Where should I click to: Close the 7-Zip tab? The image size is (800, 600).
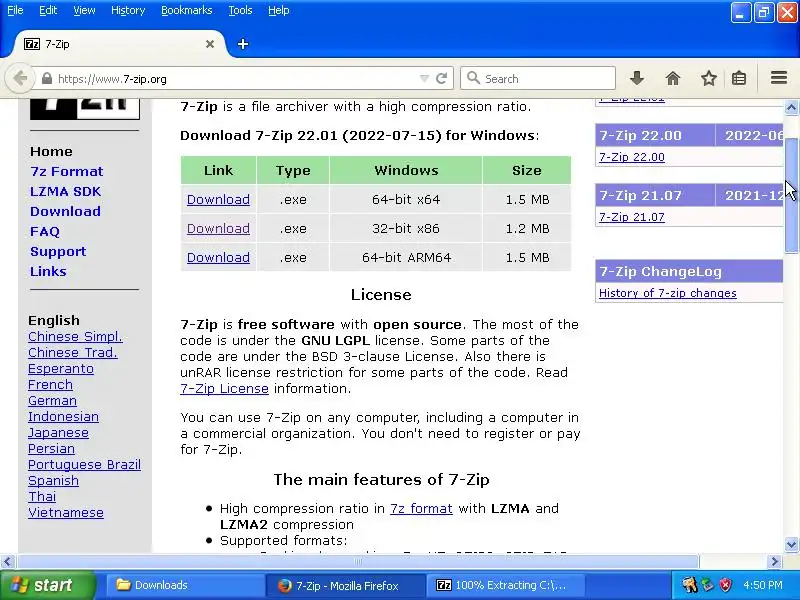coord(210,44)
